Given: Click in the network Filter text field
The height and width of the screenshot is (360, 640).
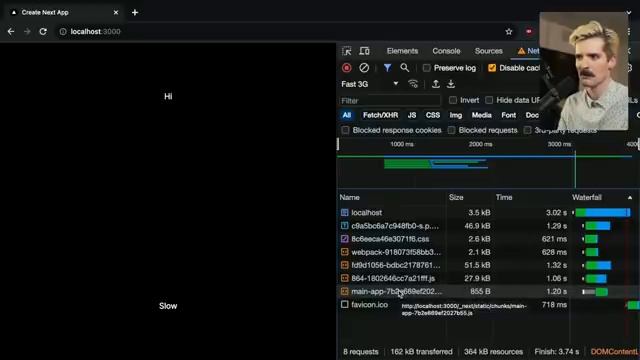Looking at the screenshot, I should pyautogui.click(x=390, y=100).
